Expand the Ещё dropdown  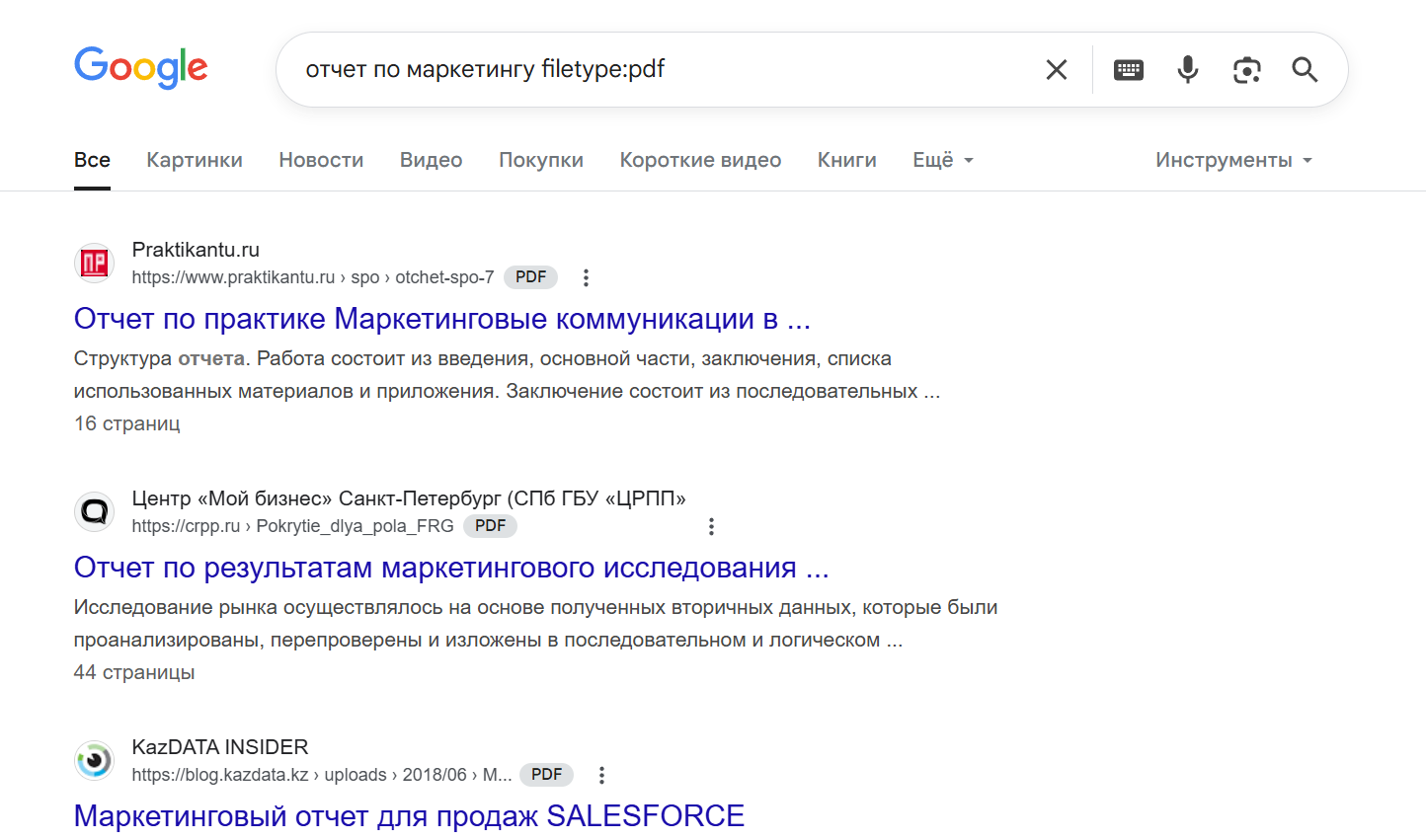[942, 159]
